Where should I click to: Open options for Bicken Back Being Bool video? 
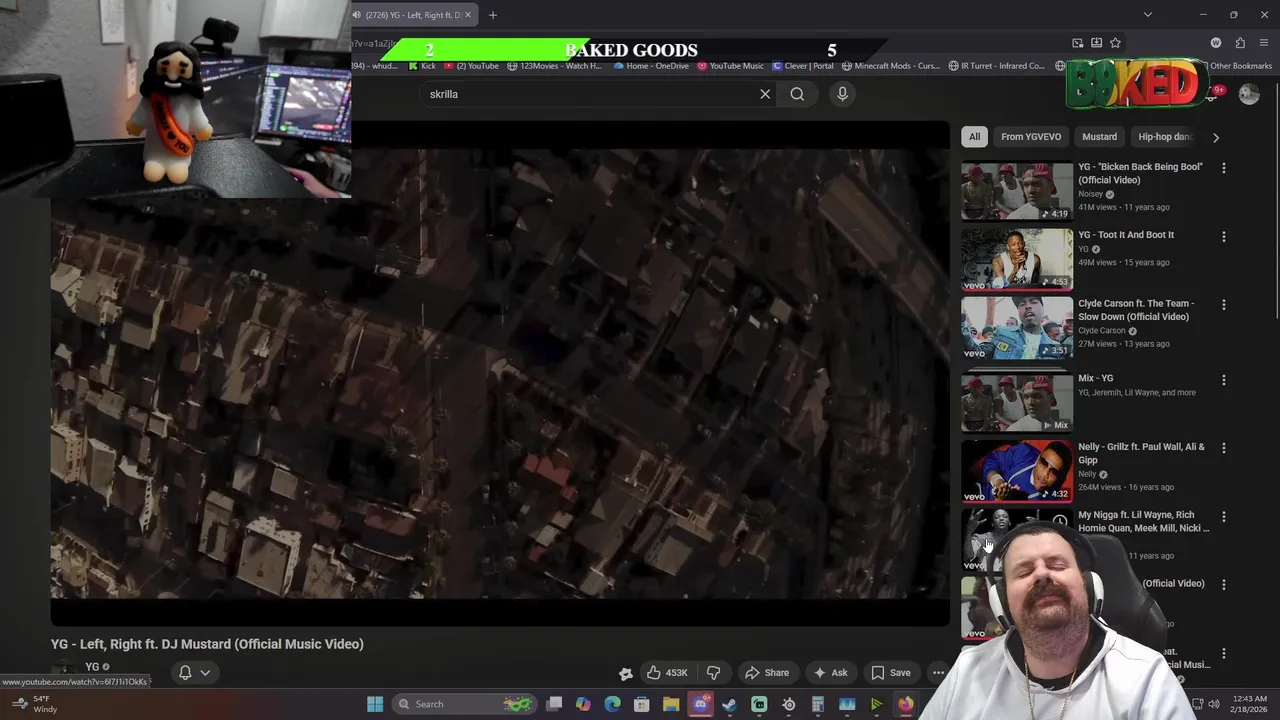click(1223, 168)
